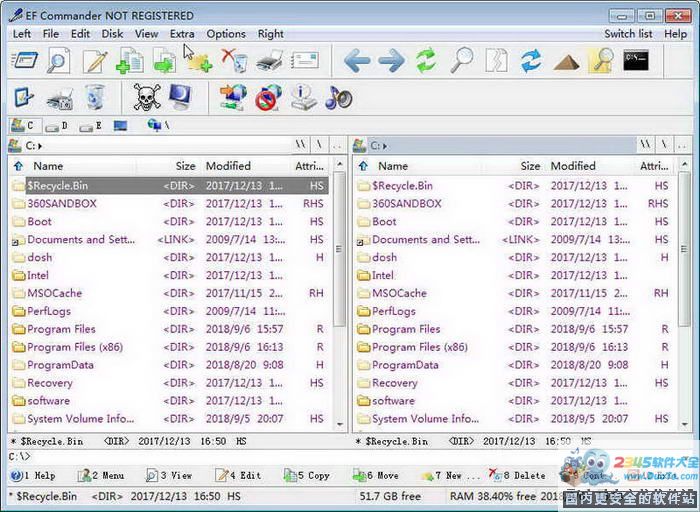Click the magnifier view file toolbar icon

[x=58, y=60]
